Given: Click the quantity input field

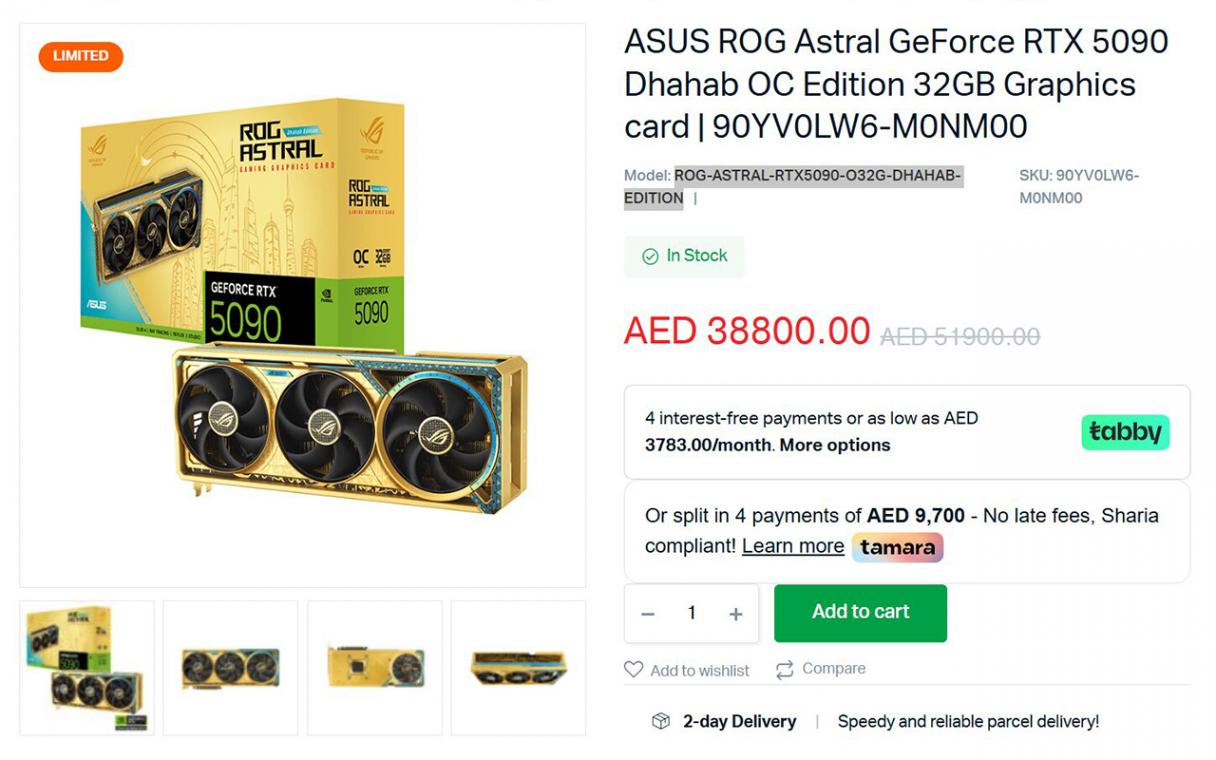Looking at the screenshot, I should point(691,613).
